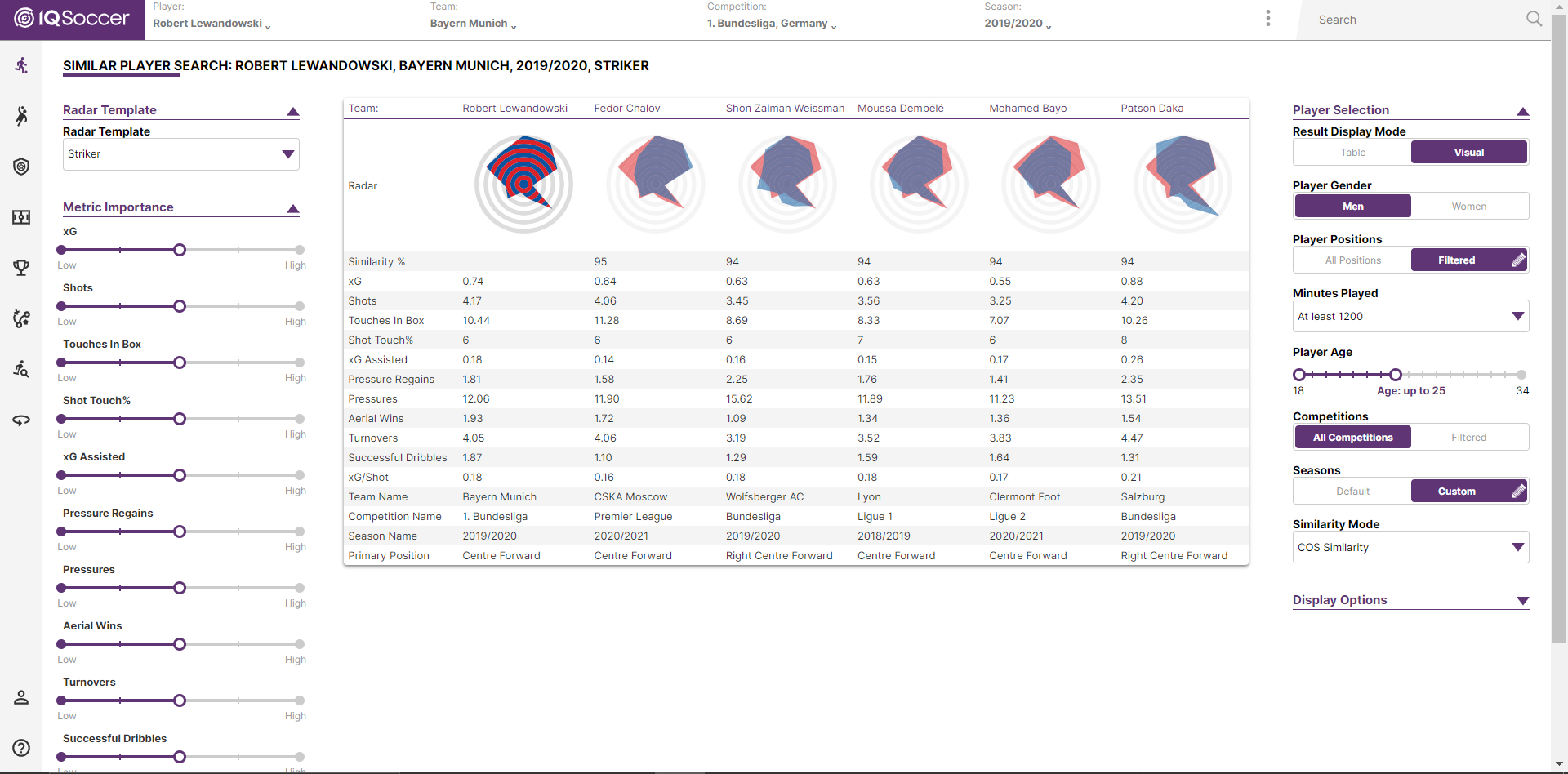Open Mohamed Bayo player link

tap(1027, 109)
